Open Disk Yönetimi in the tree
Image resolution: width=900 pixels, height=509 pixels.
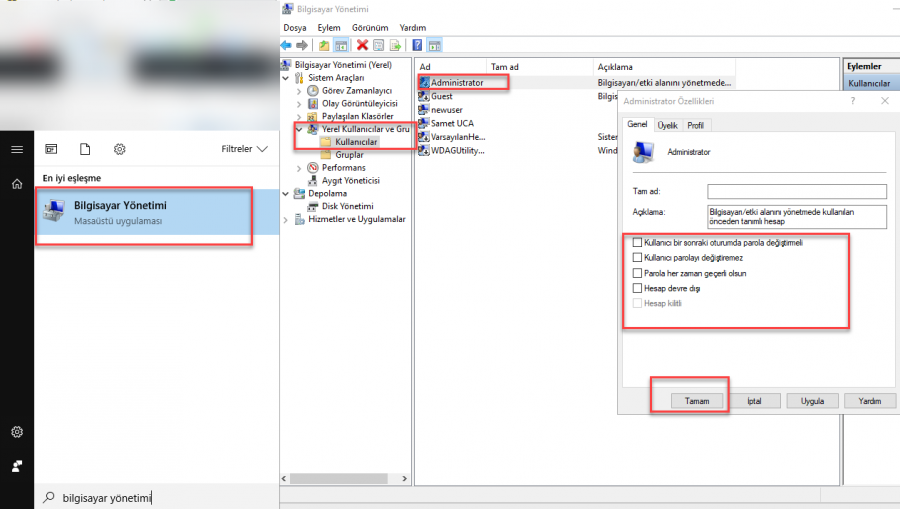click(x=347, y=206)
